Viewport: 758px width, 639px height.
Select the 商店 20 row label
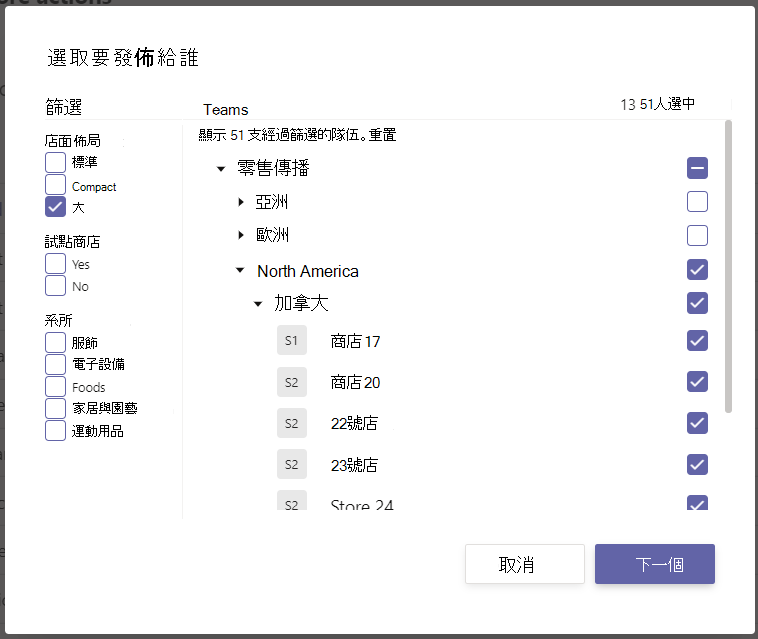[355, 382]
